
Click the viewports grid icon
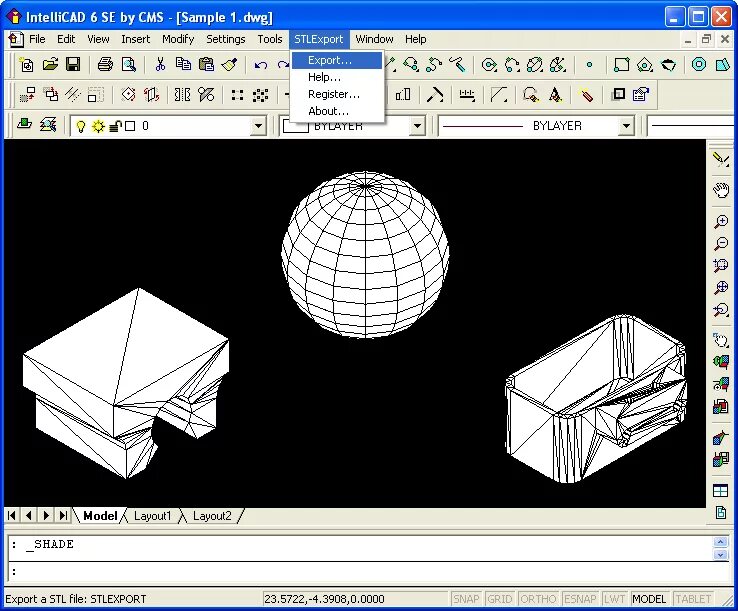[x=721, y=490]
